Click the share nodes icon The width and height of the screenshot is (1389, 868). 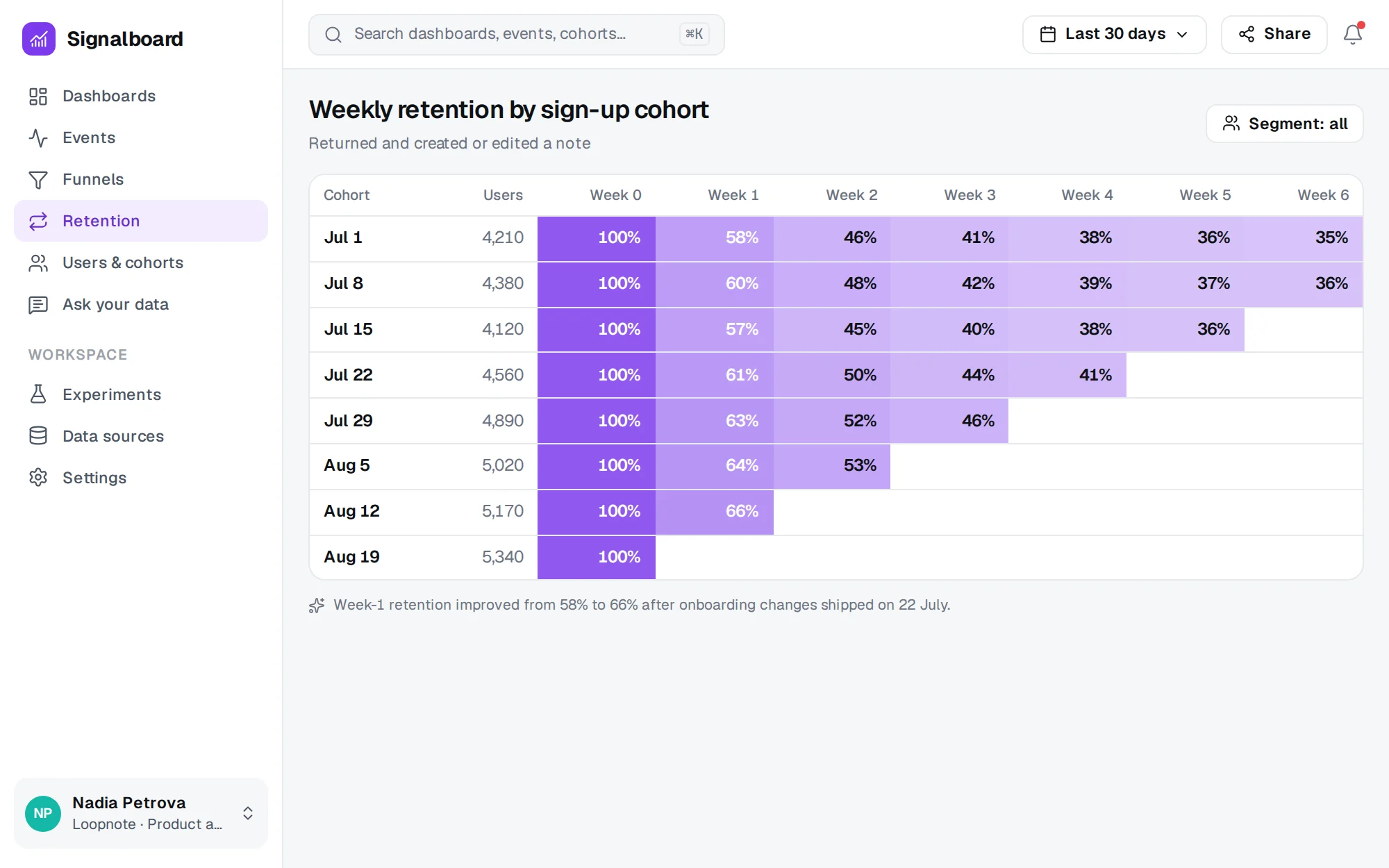click(x=1247, y=34)
